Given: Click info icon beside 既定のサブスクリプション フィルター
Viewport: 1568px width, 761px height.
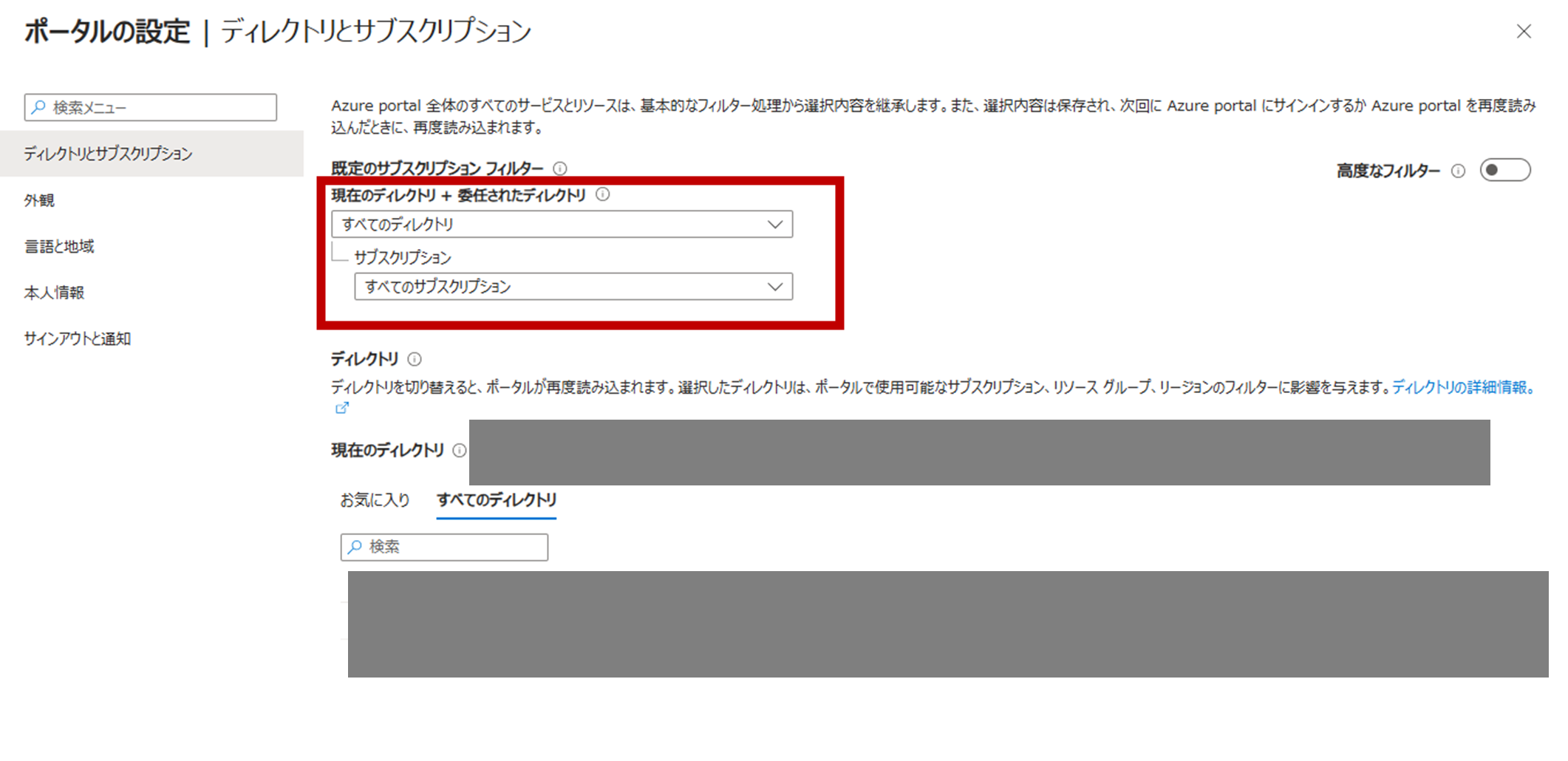Looking at the screenshot, I should point(560,168).
